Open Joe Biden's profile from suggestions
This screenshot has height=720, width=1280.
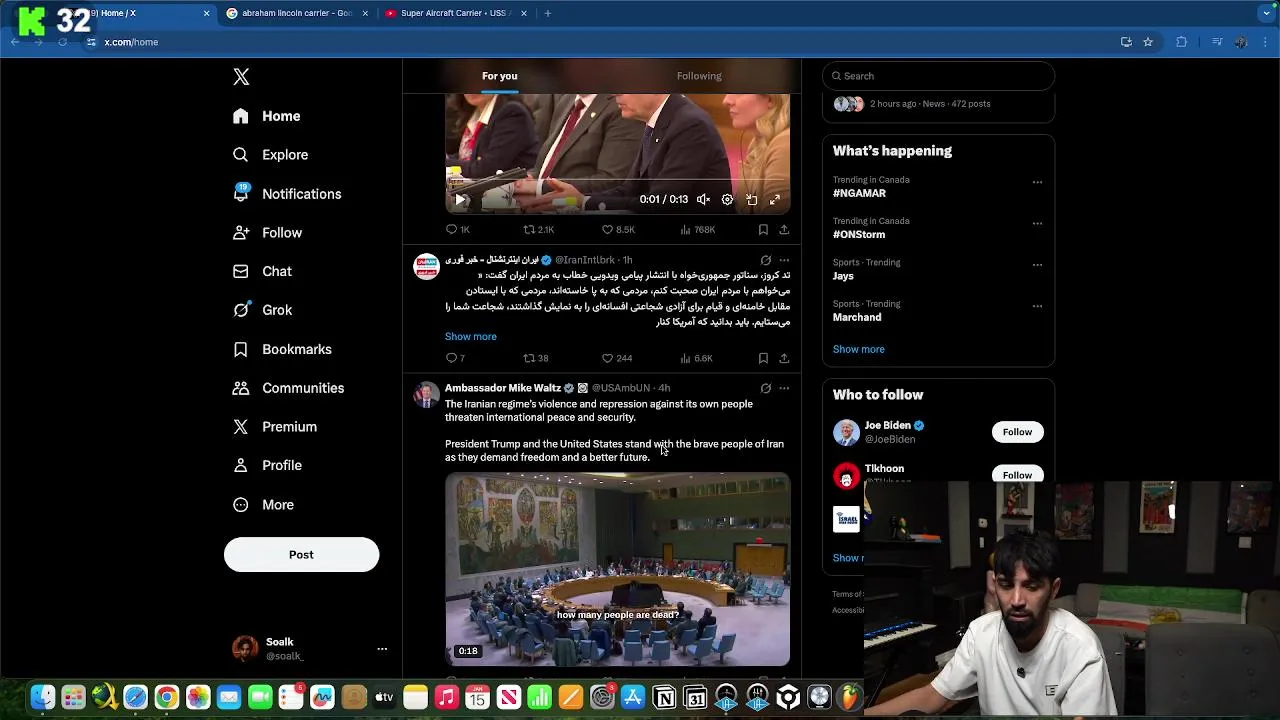click(888, 426)
